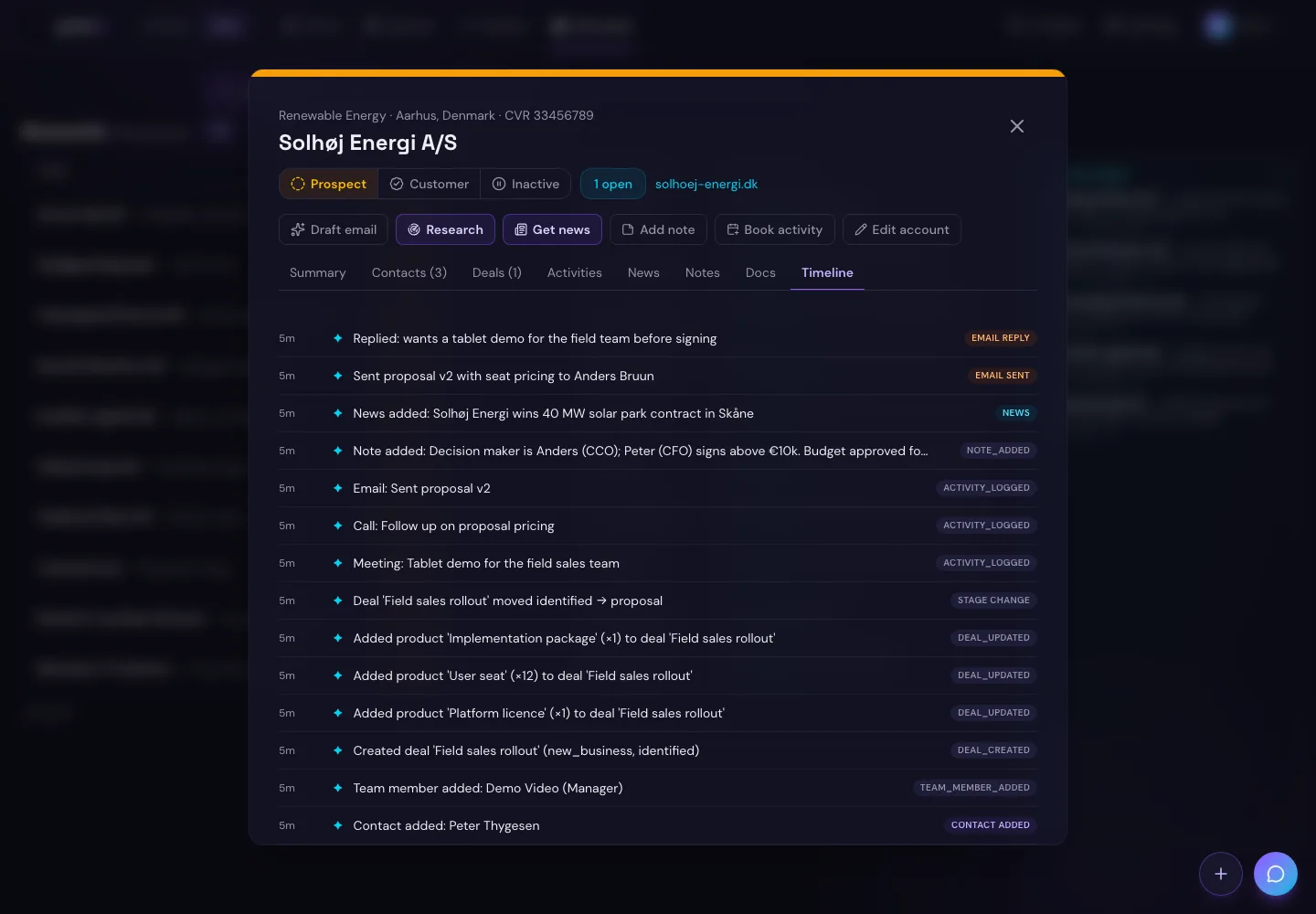Start Research on the account
Viewport: 1316px width, 914px height.
[x=445, y=229]
